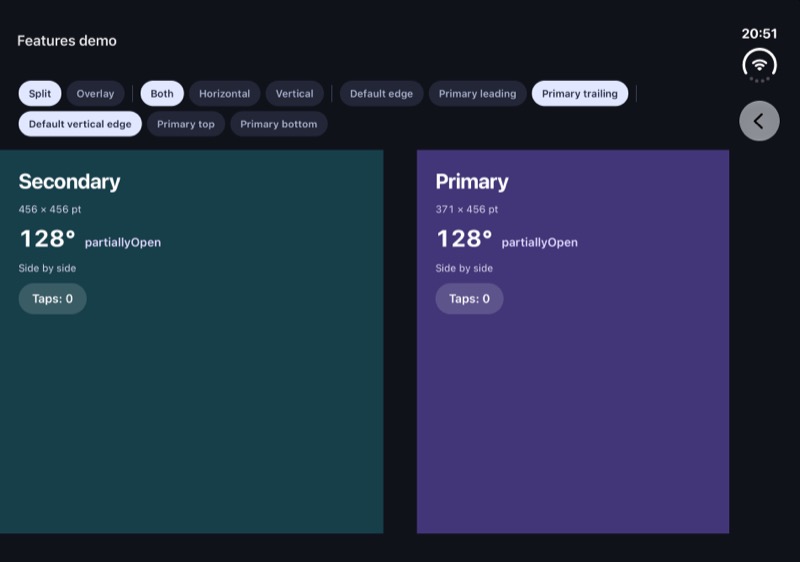Click the Features demo title
Viewport: 800px width, 562px height.
tap(67, 41)
